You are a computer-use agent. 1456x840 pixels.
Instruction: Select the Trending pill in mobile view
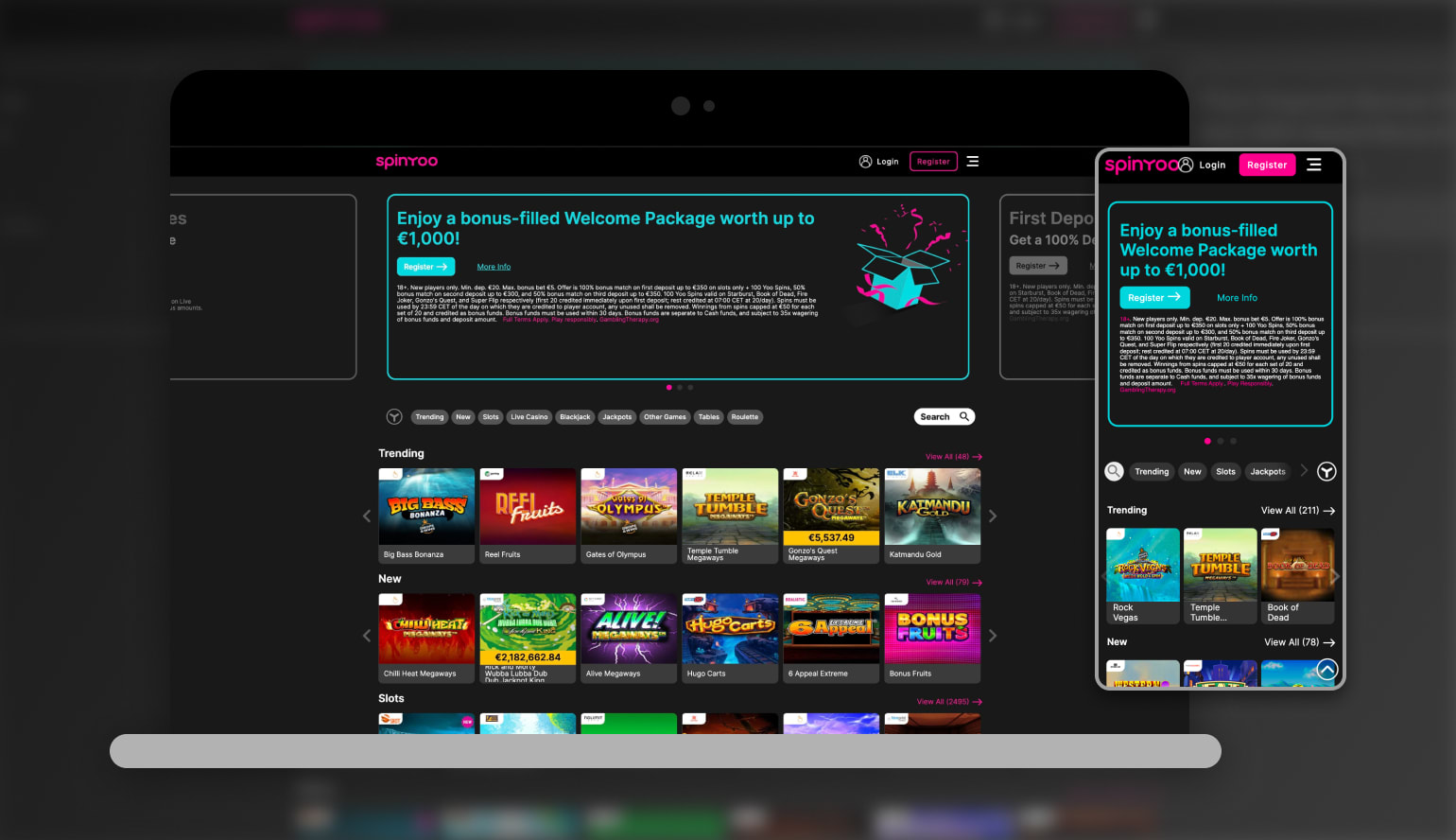coord(1152,471)
